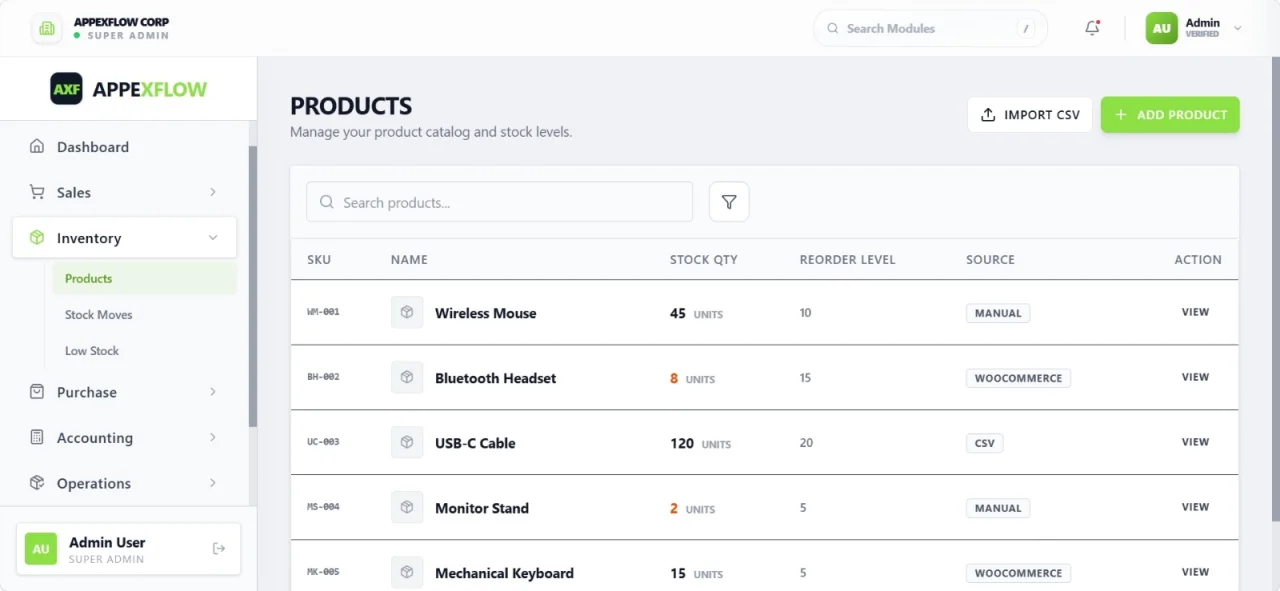
Task: Focus the Search products field
Action: pos(500,202)
